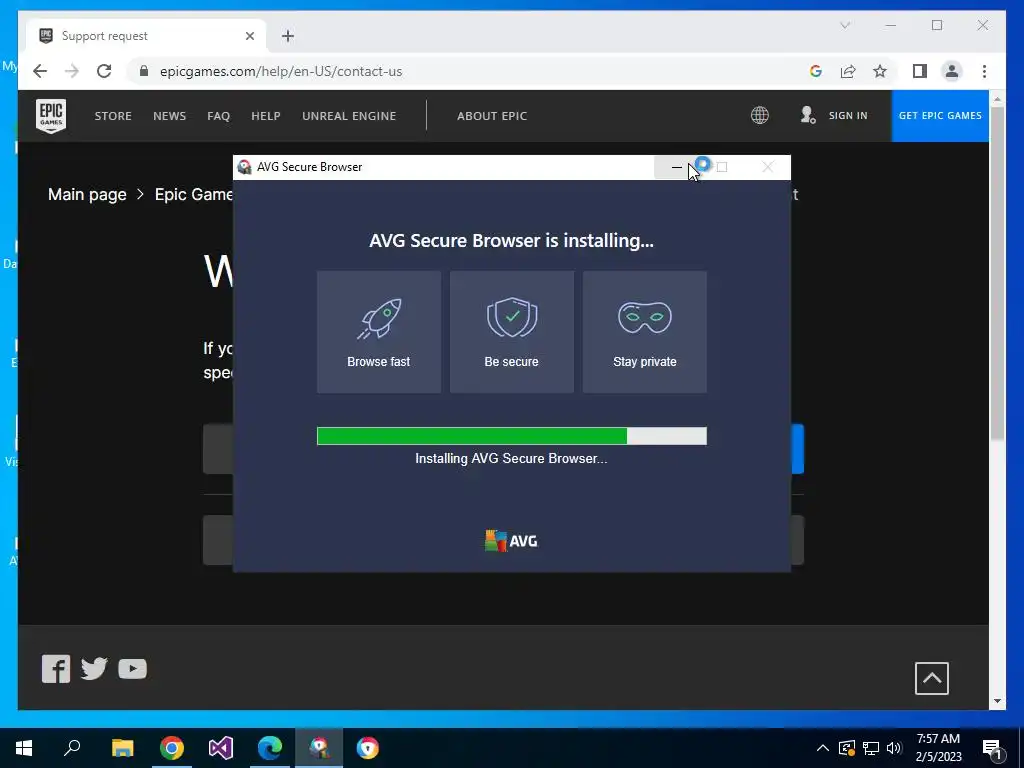Open the taskbar clock and date

938,748
